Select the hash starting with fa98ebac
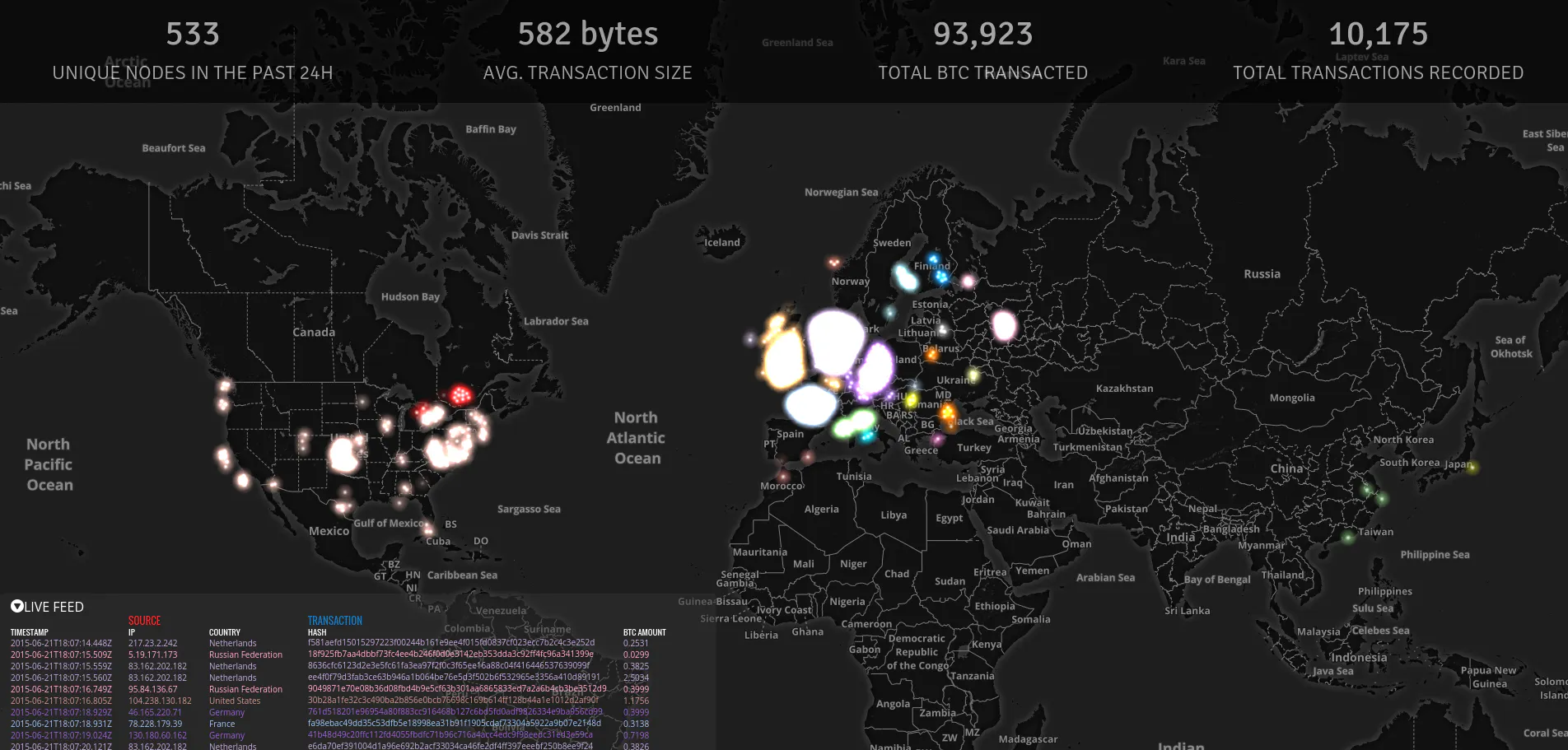 tap(455, 723)
